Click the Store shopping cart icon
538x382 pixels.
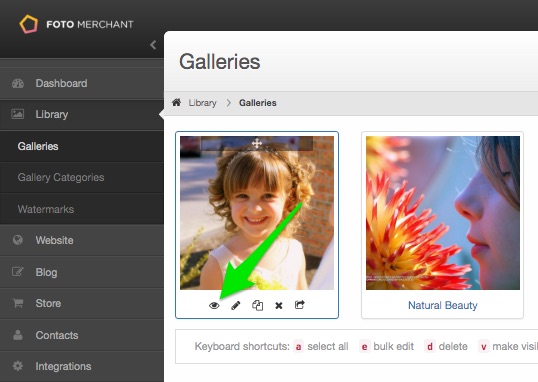click(18, 303)
